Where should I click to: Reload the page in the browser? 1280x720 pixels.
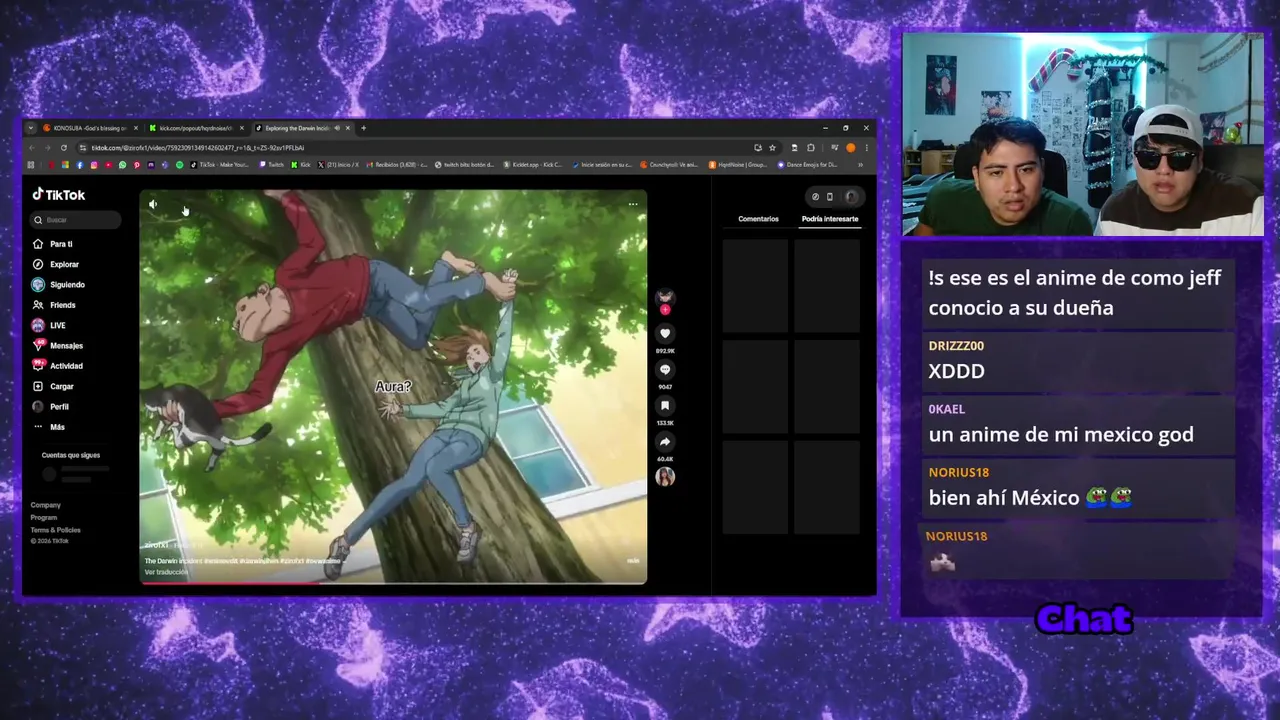pos(64,148)
